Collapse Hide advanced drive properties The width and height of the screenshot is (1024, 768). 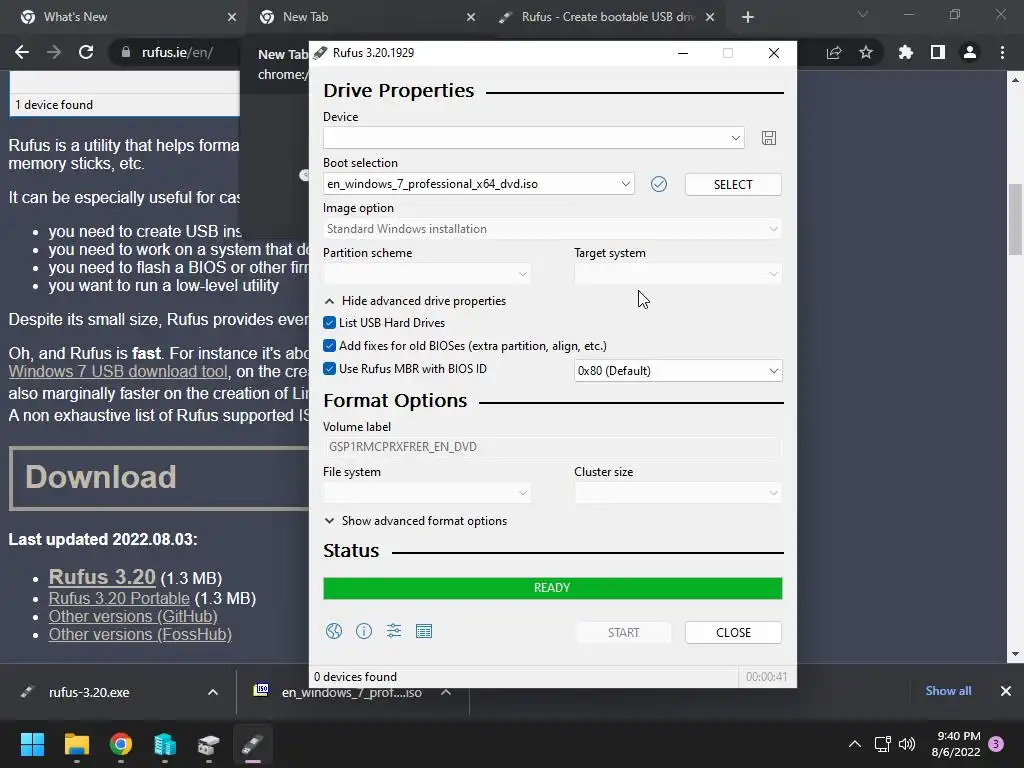point(415,301)
